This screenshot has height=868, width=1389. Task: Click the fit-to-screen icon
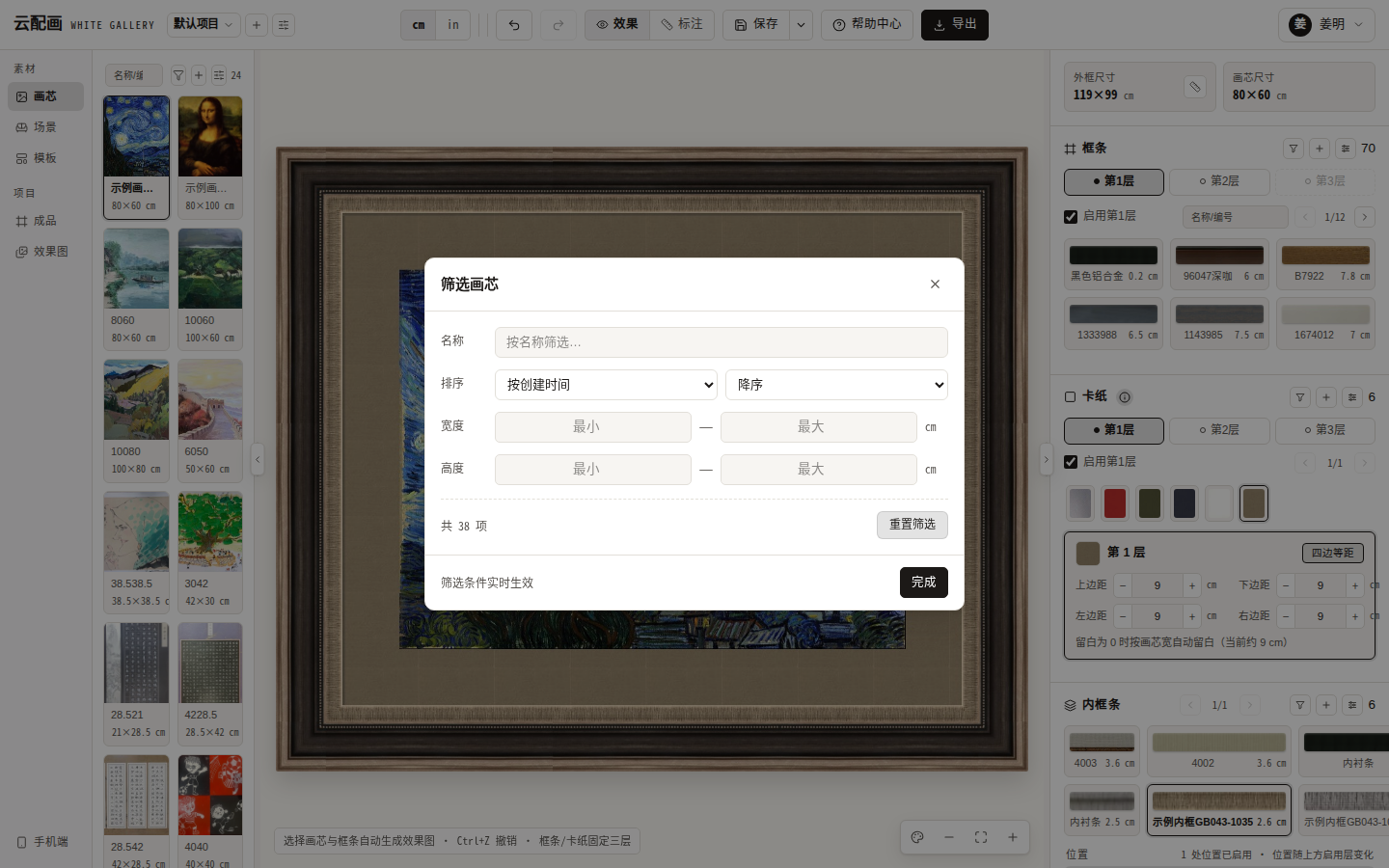[981, 837]
